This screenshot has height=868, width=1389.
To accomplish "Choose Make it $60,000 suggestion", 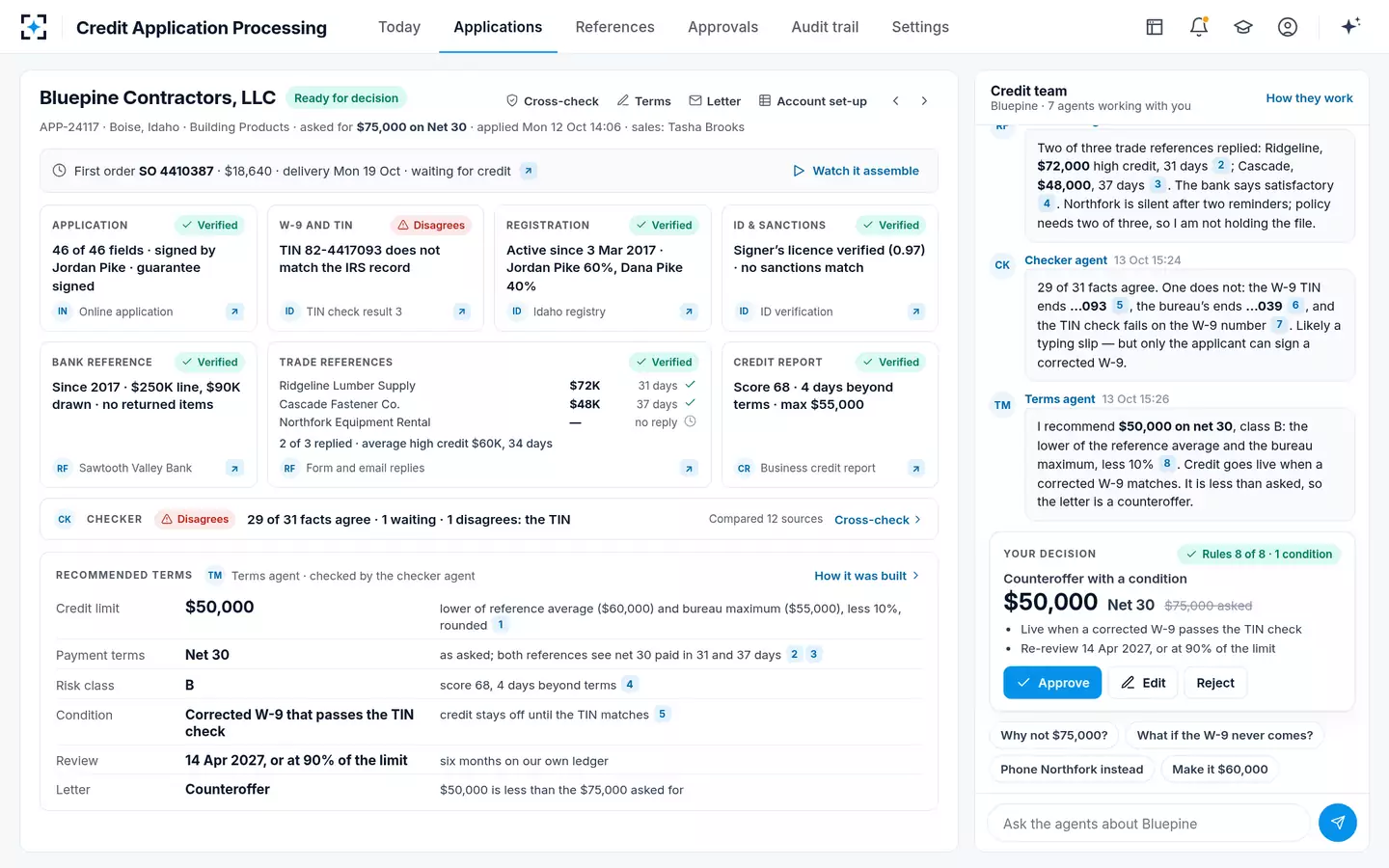I will 1220,769.
